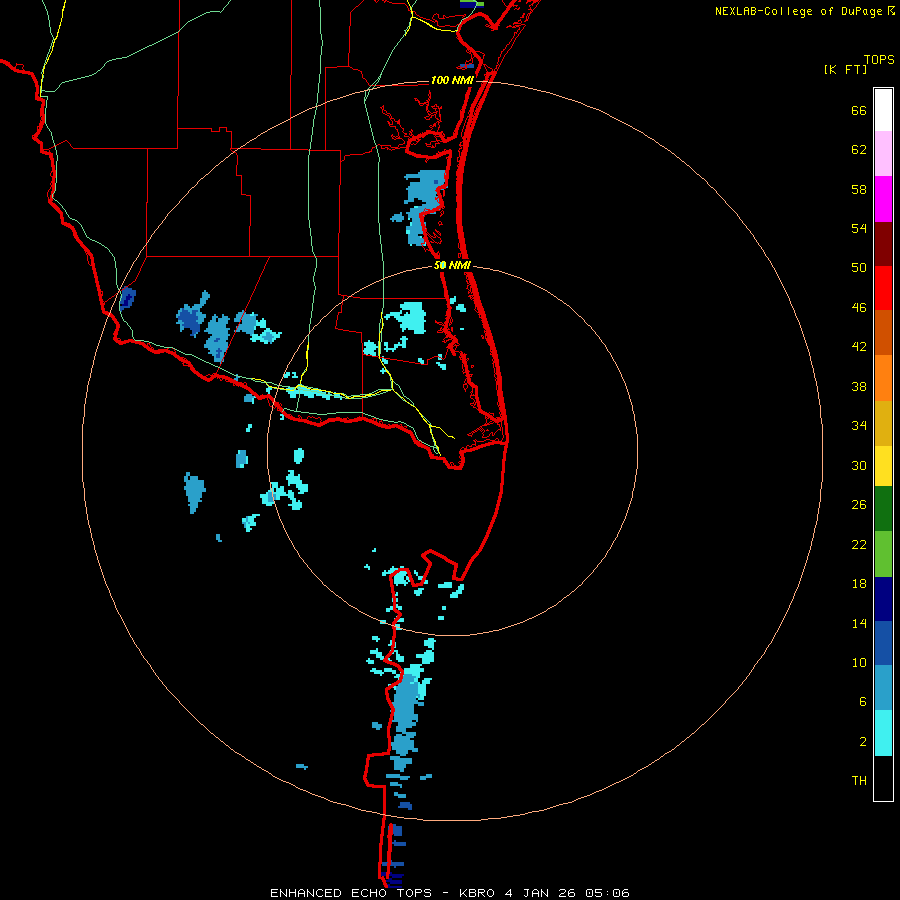Viewport: 900px width, 900px height.
Task: Click the '54' legend value
Action: click(x=859, y=228)
